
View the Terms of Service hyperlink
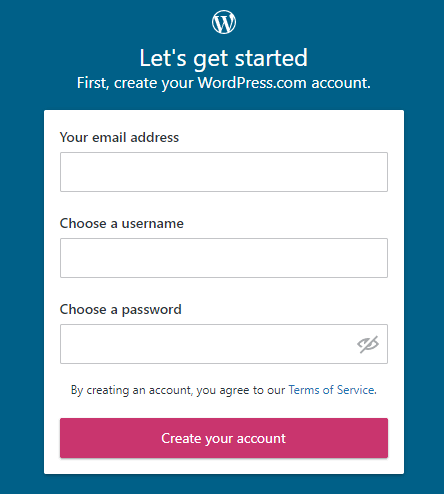(331, 390)
